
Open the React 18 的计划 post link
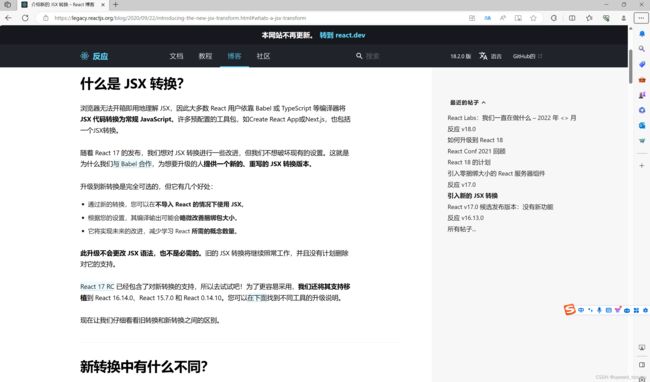pos(469,162)
